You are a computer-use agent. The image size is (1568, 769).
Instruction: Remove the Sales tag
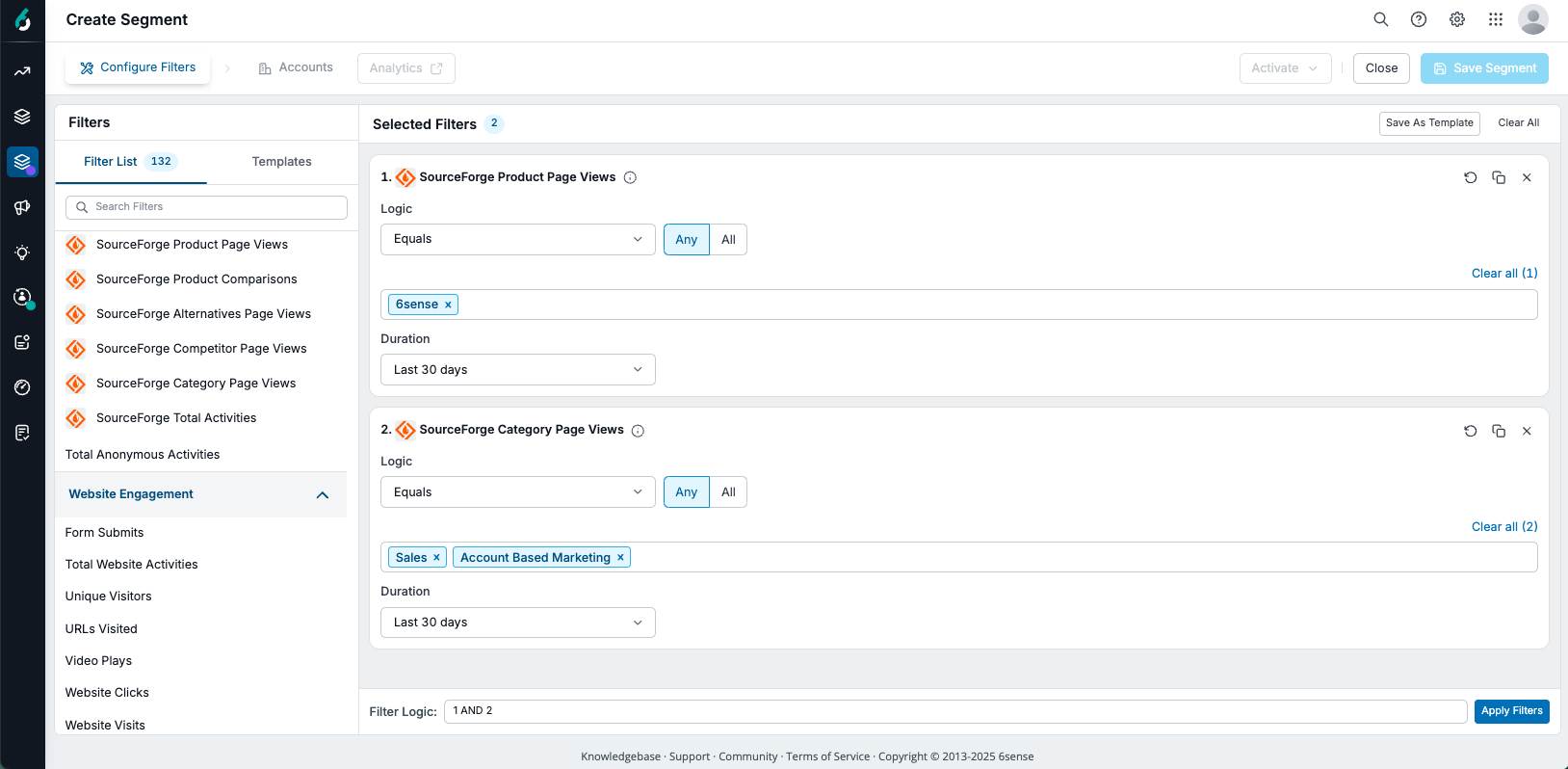(436, 558)
